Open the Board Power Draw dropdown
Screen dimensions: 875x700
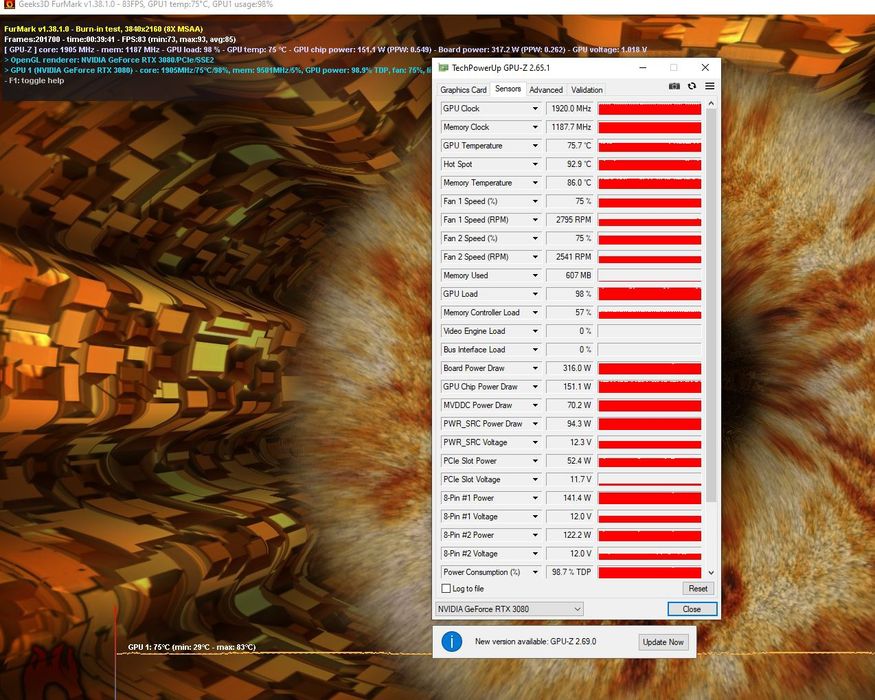pyautogui.click(x=535, y=368)
